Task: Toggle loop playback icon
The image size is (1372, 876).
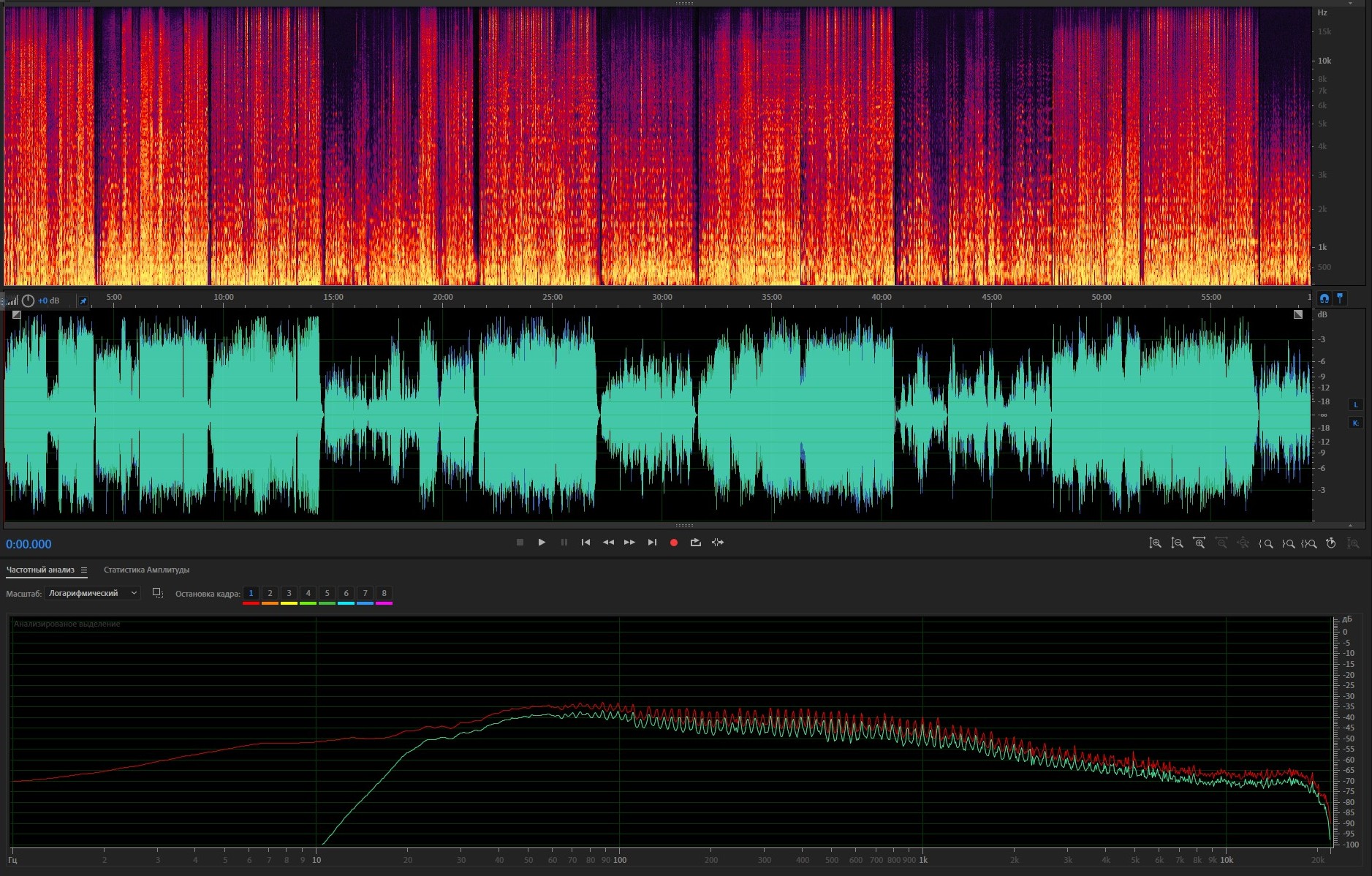Action: point(695,543)
